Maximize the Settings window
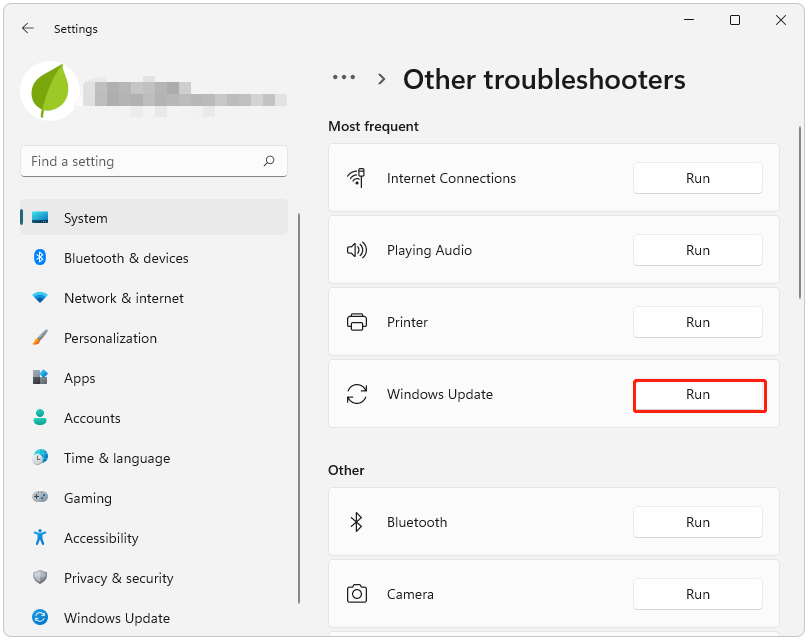Screen dimensions: 808x640 point(735,20)
